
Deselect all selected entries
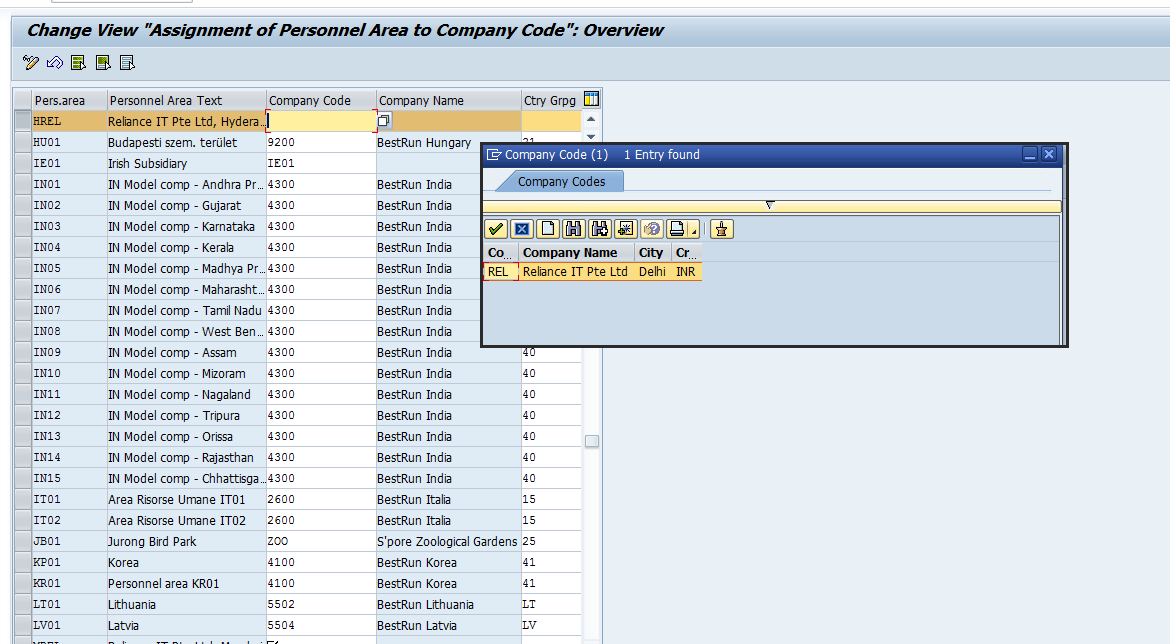127,62
